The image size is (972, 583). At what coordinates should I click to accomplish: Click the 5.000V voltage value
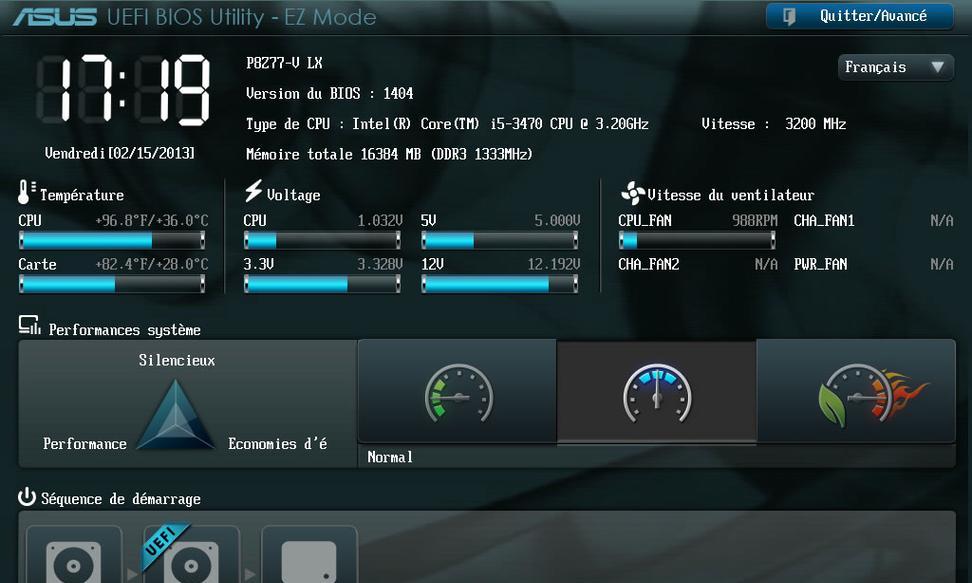pyautogui.click(x=557, y=221)
